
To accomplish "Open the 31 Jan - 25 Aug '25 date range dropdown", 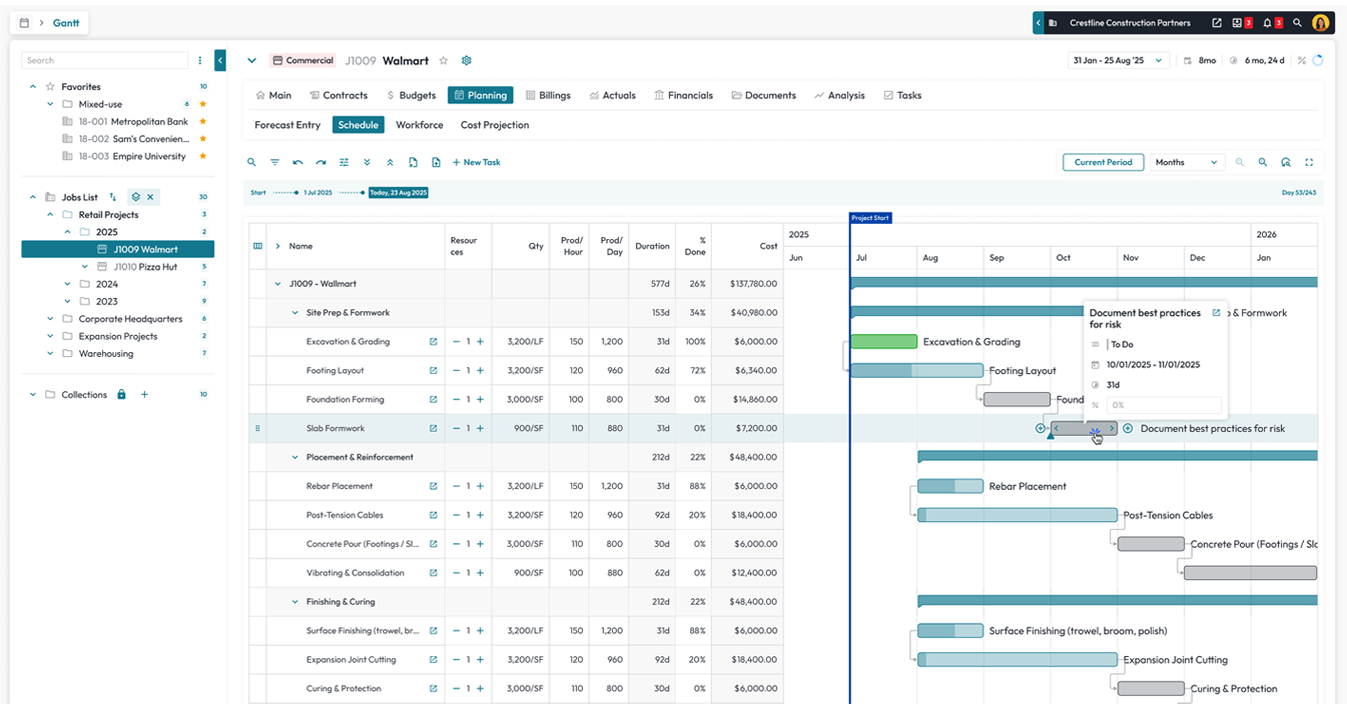I will point(1118,61).
